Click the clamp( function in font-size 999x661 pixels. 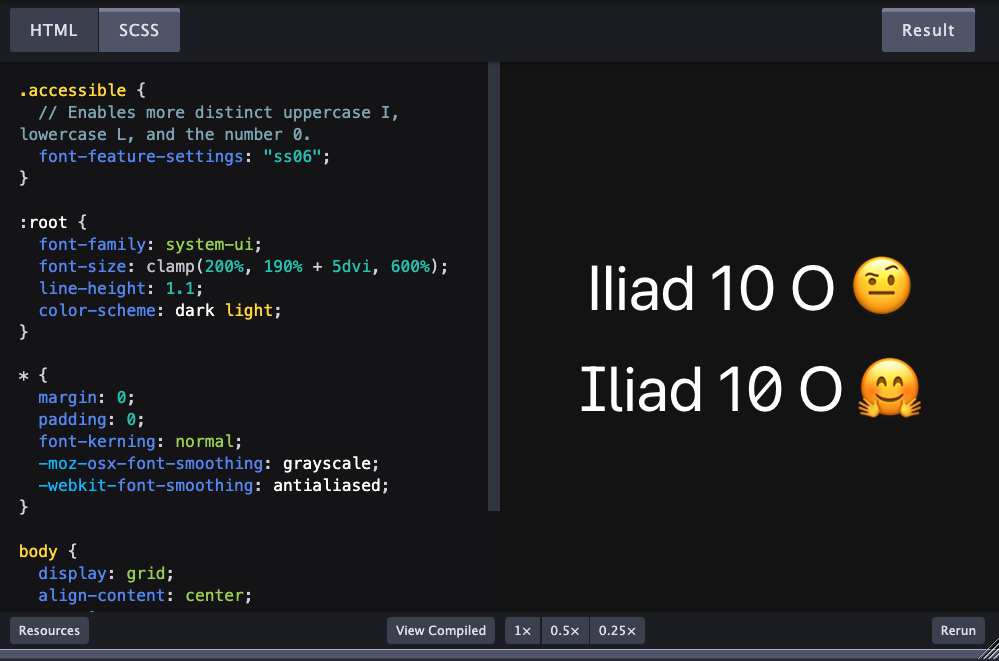tap(175, 266)
